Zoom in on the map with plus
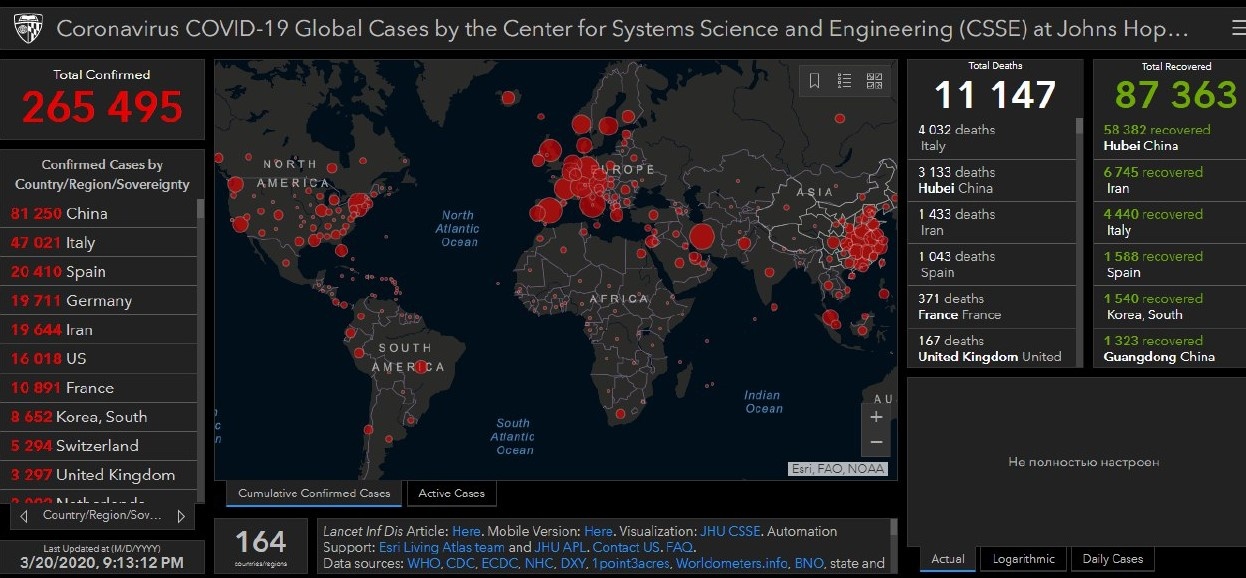Screen dimensions: 1246x578 click(x=876, y=417)
